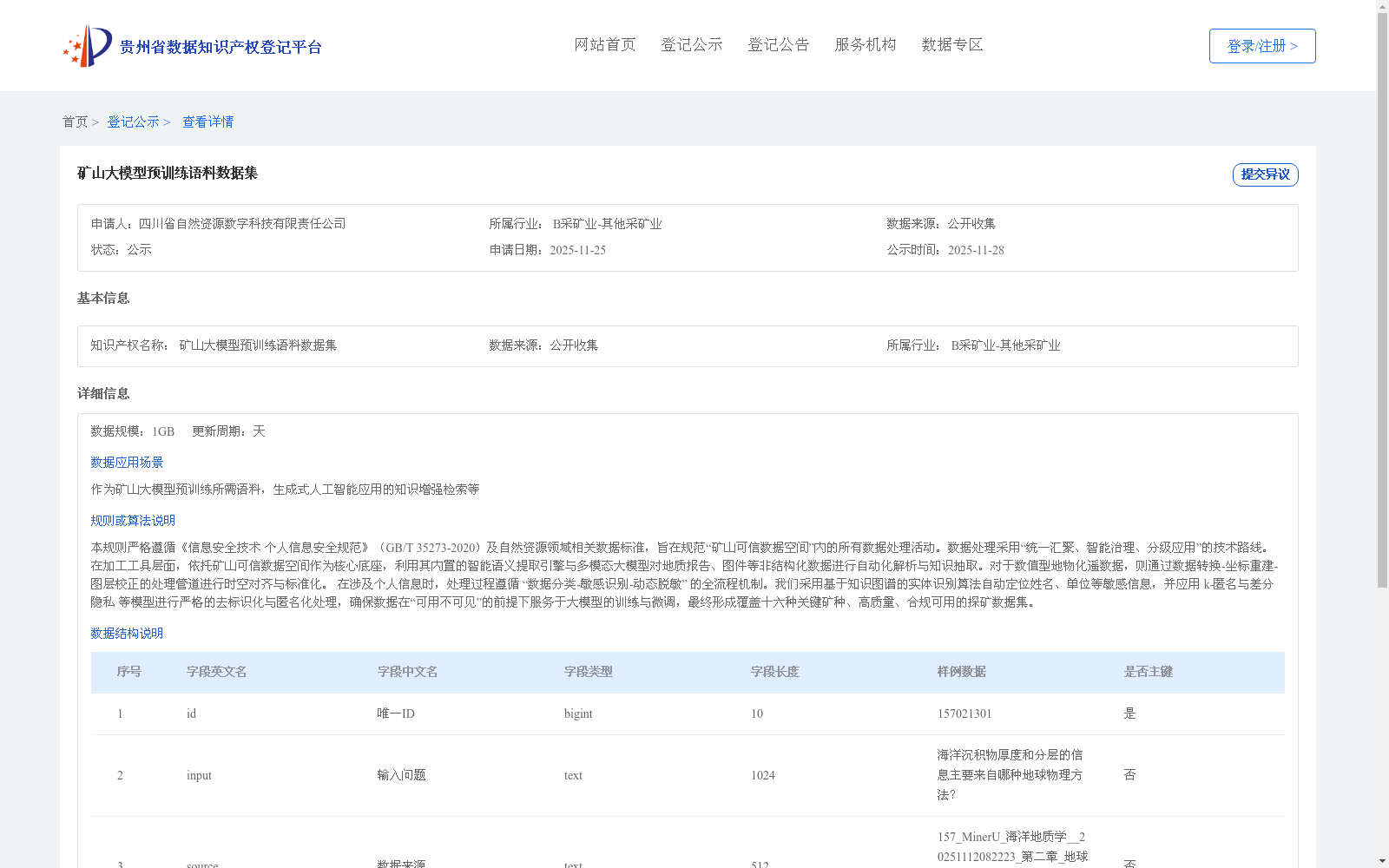The image size is (1389, 868).
Task: Click the bigint type cell
Action: pyautogui.click(x=578, y=713)
